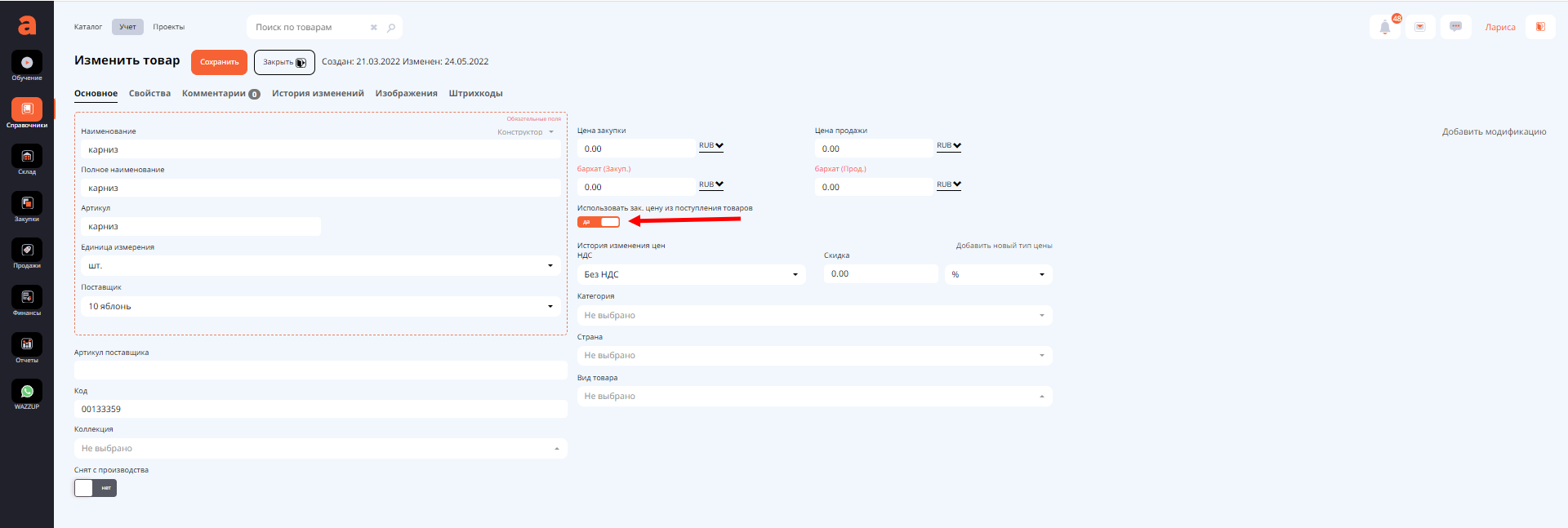Toggle use purchase price from goods receipts
1568x528 pixels.
[x=599, y=222]
